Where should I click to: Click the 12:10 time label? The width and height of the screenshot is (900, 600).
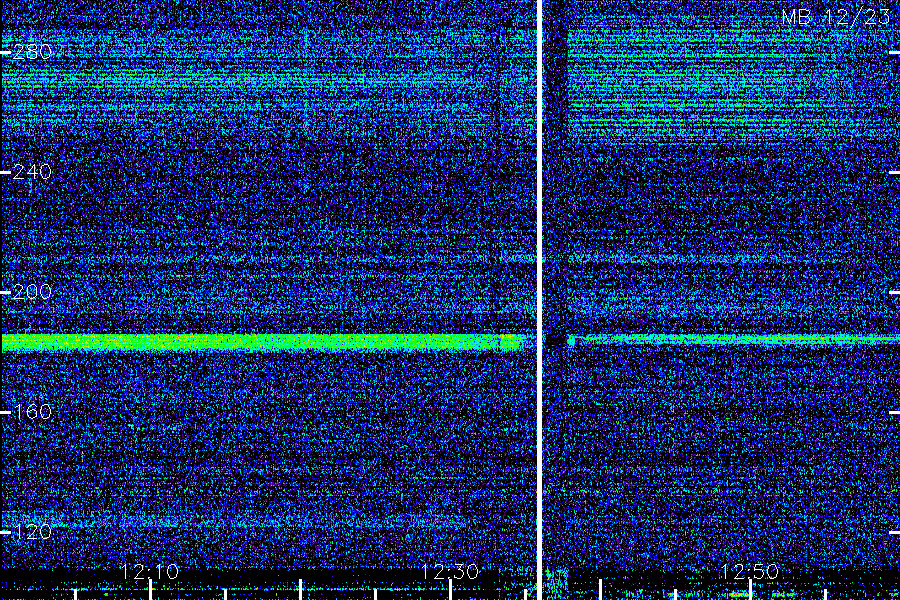click(150, 571)
